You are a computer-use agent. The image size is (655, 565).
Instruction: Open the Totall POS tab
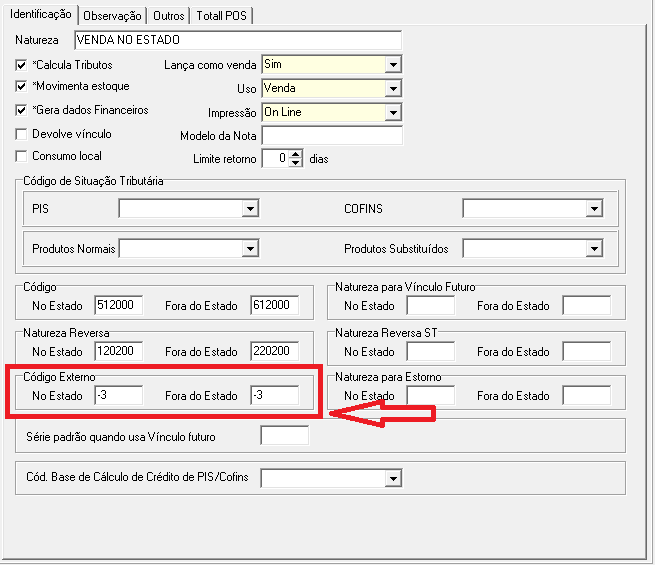point(221,16)
